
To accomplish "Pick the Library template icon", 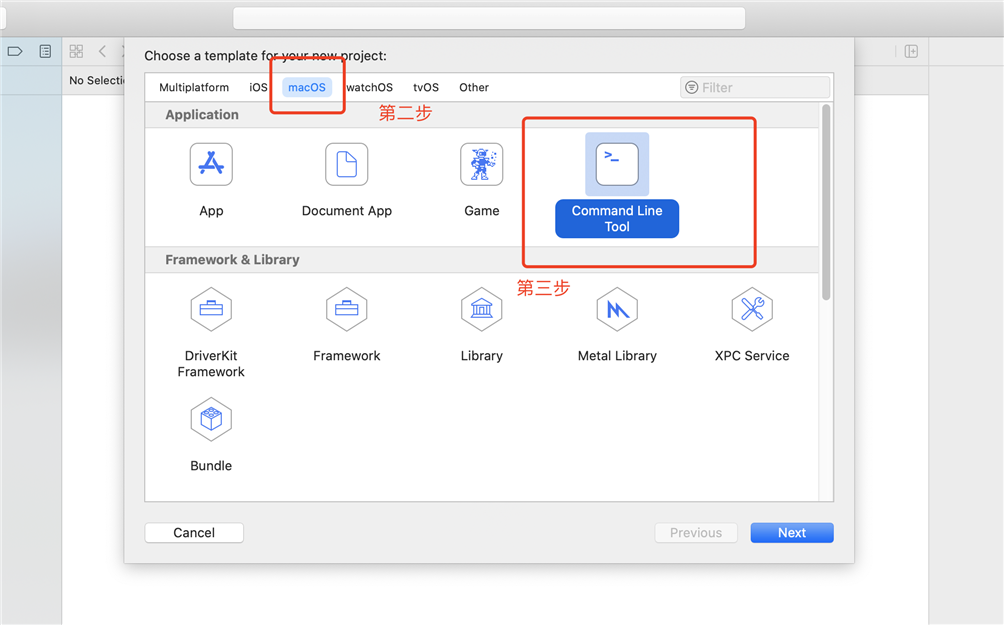I will [482, 309].
